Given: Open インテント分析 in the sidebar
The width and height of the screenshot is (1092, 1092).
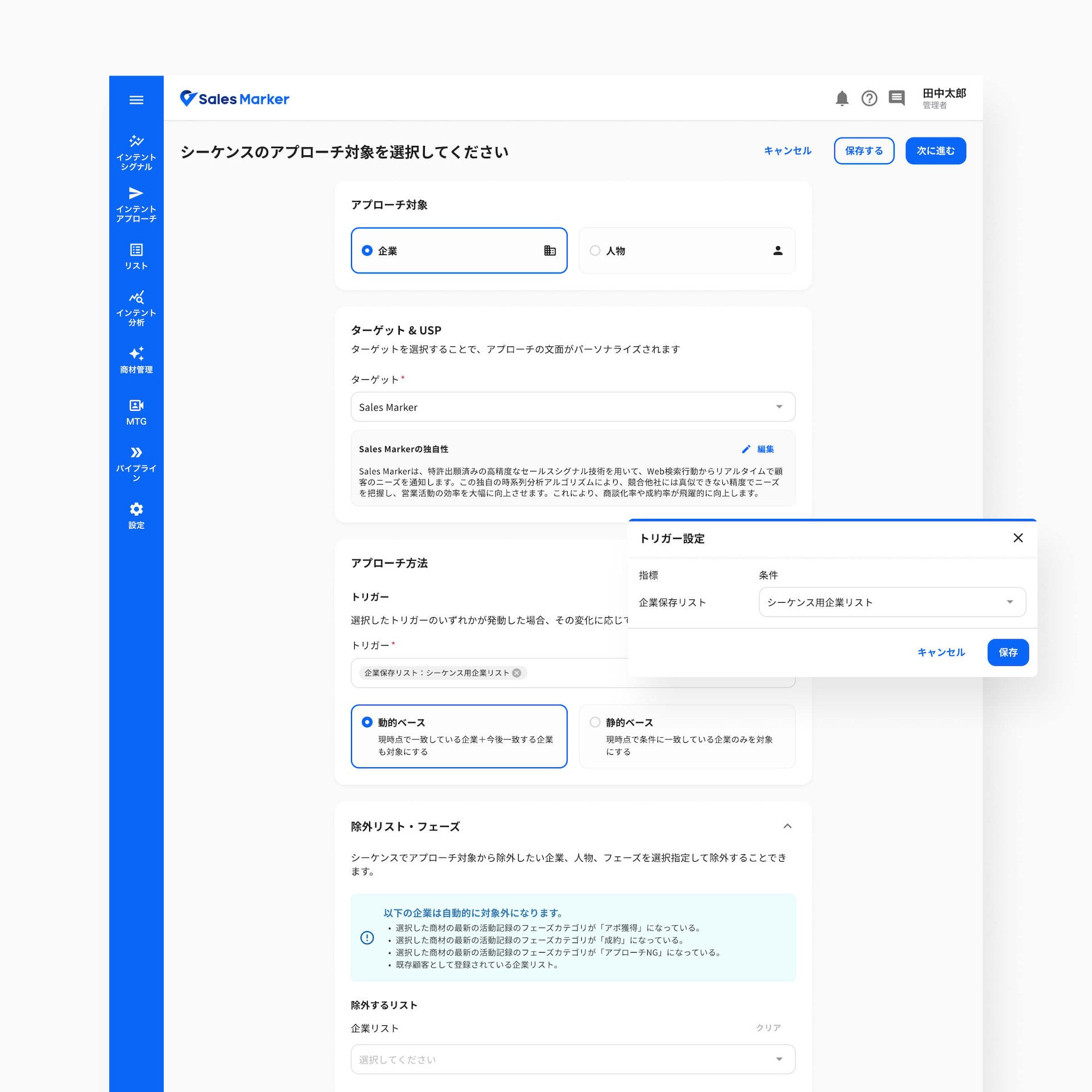Looking at the screenshot, I should 136,308.
